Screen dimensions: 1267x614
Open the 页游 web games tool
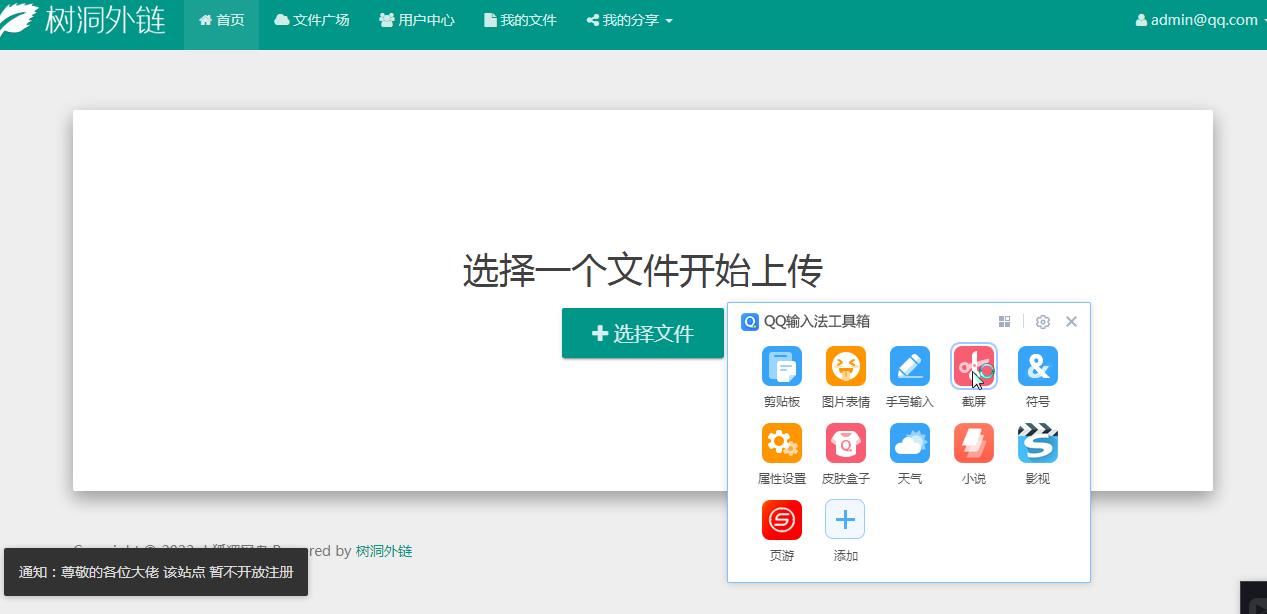782,520
